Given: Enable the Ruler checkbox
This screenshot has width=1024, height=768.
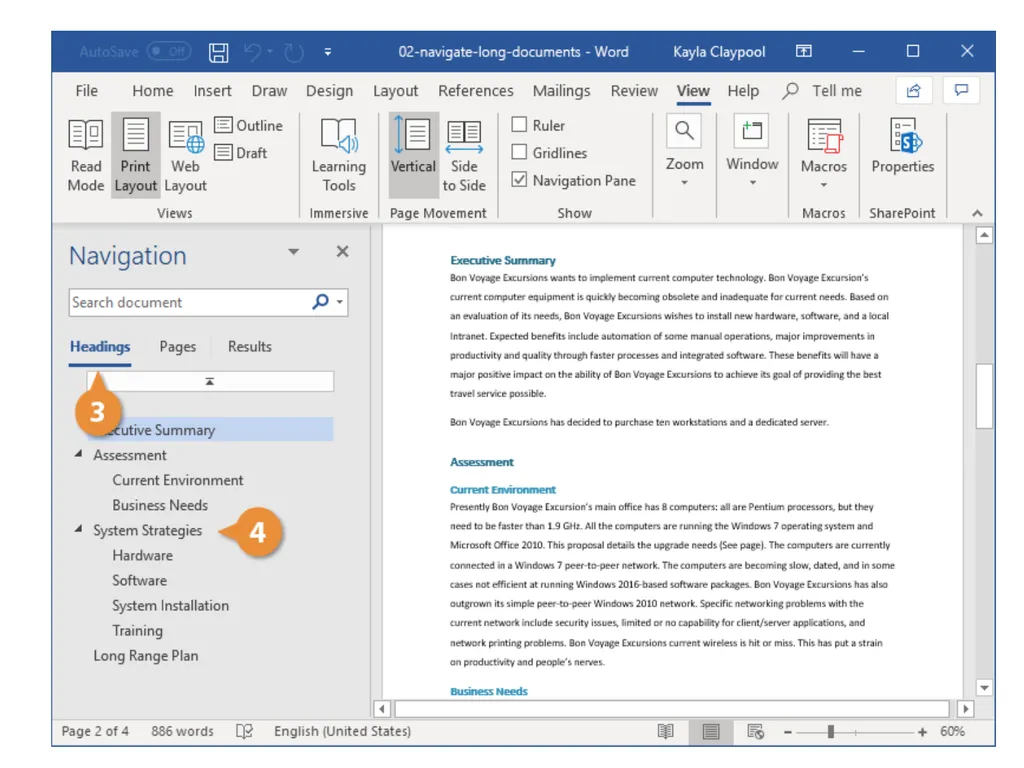Looking at the screenshot, I should coord(519,124).
